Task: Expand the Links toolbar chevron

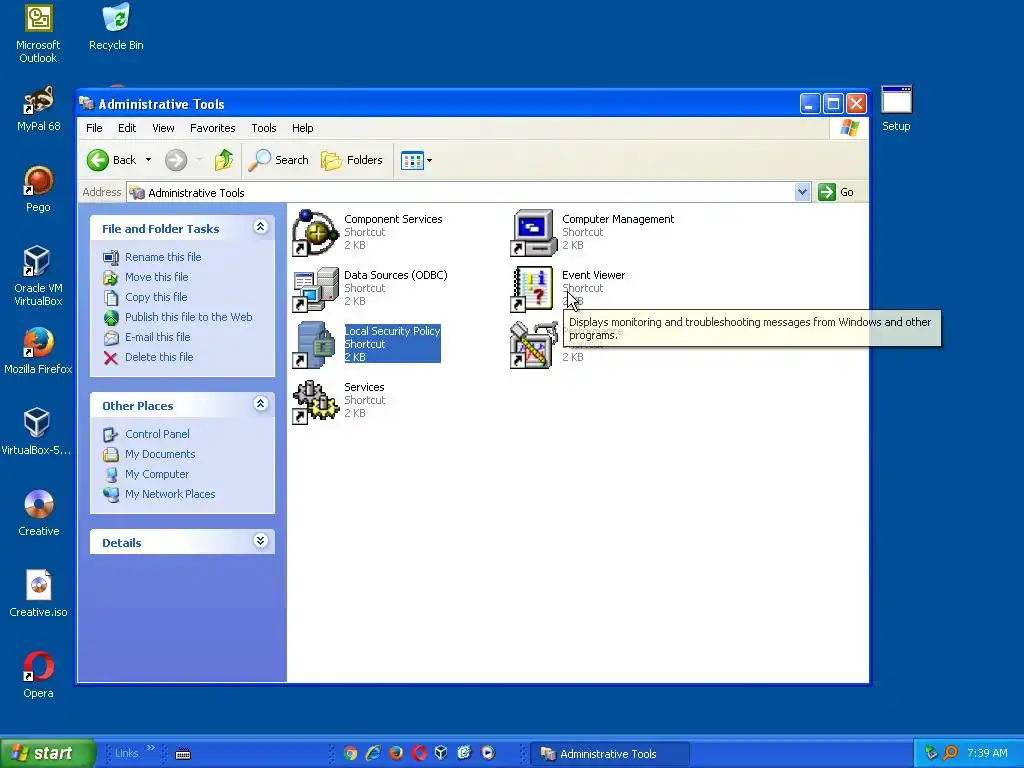Action: 150,748
